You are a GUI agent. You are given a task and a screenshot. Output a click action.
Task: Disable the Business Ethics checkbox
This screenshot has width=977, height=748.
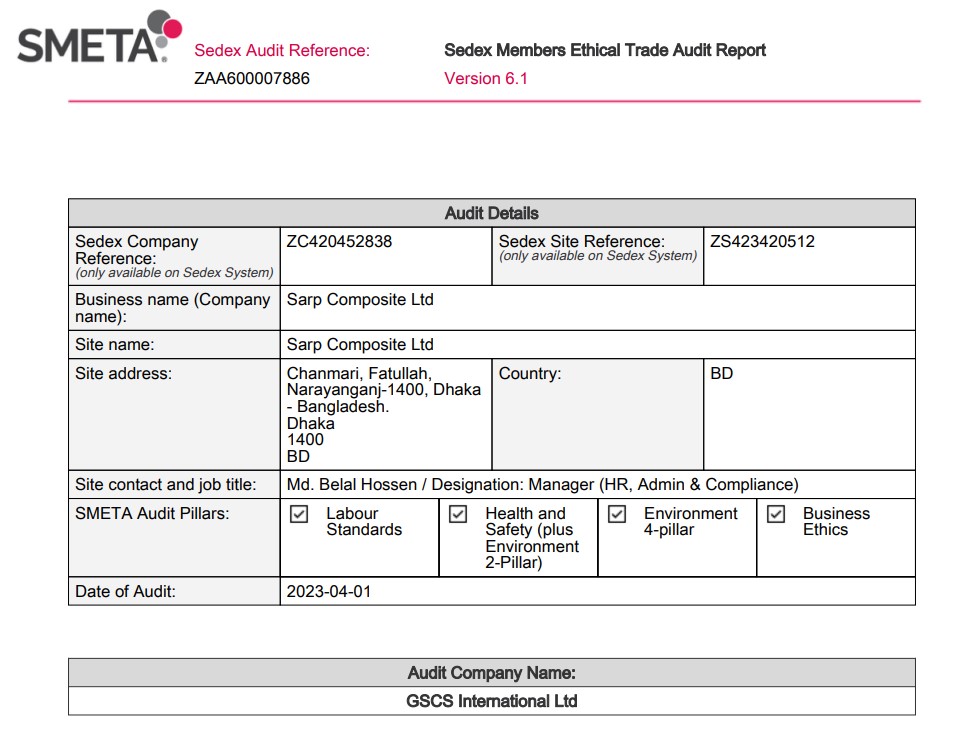pyautogui.click(x=775, y=514)
